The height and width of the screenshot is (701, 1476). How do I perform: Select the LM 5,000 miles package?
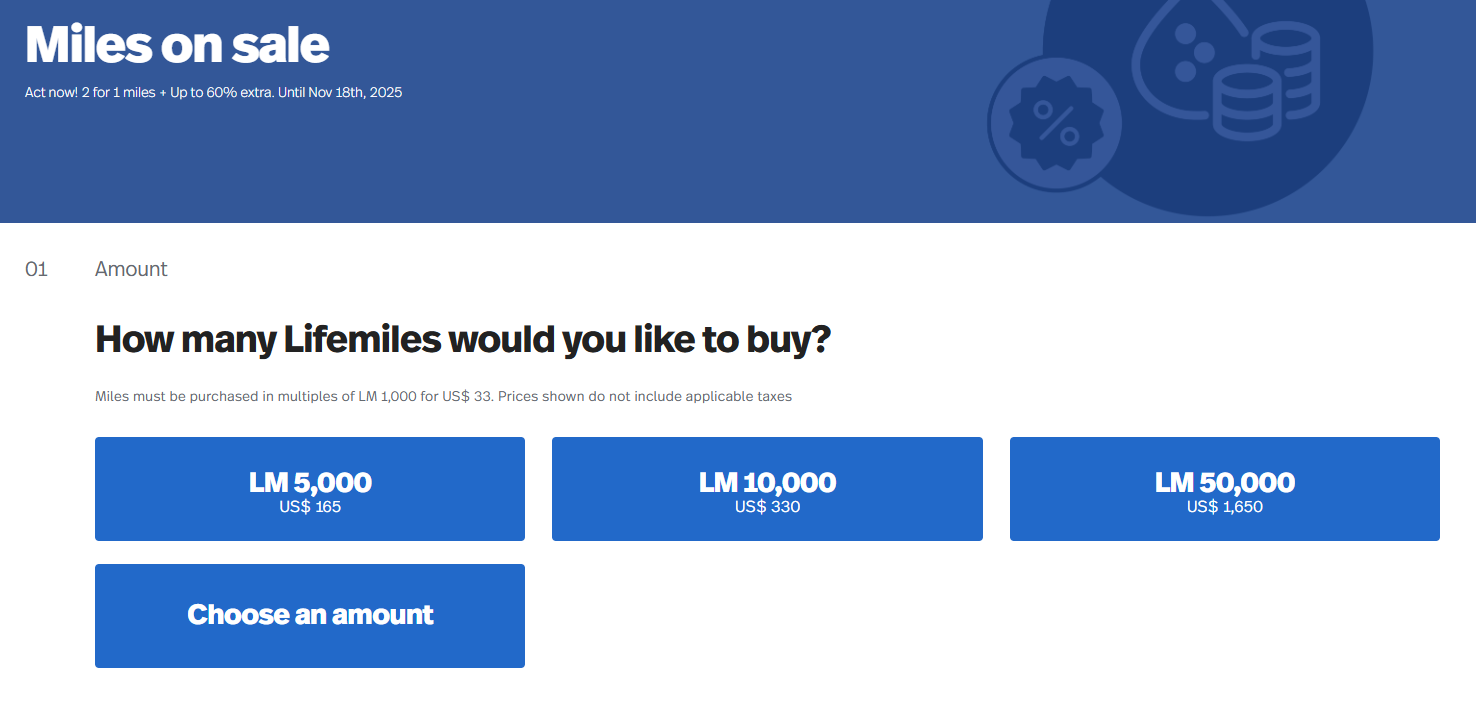309,489
